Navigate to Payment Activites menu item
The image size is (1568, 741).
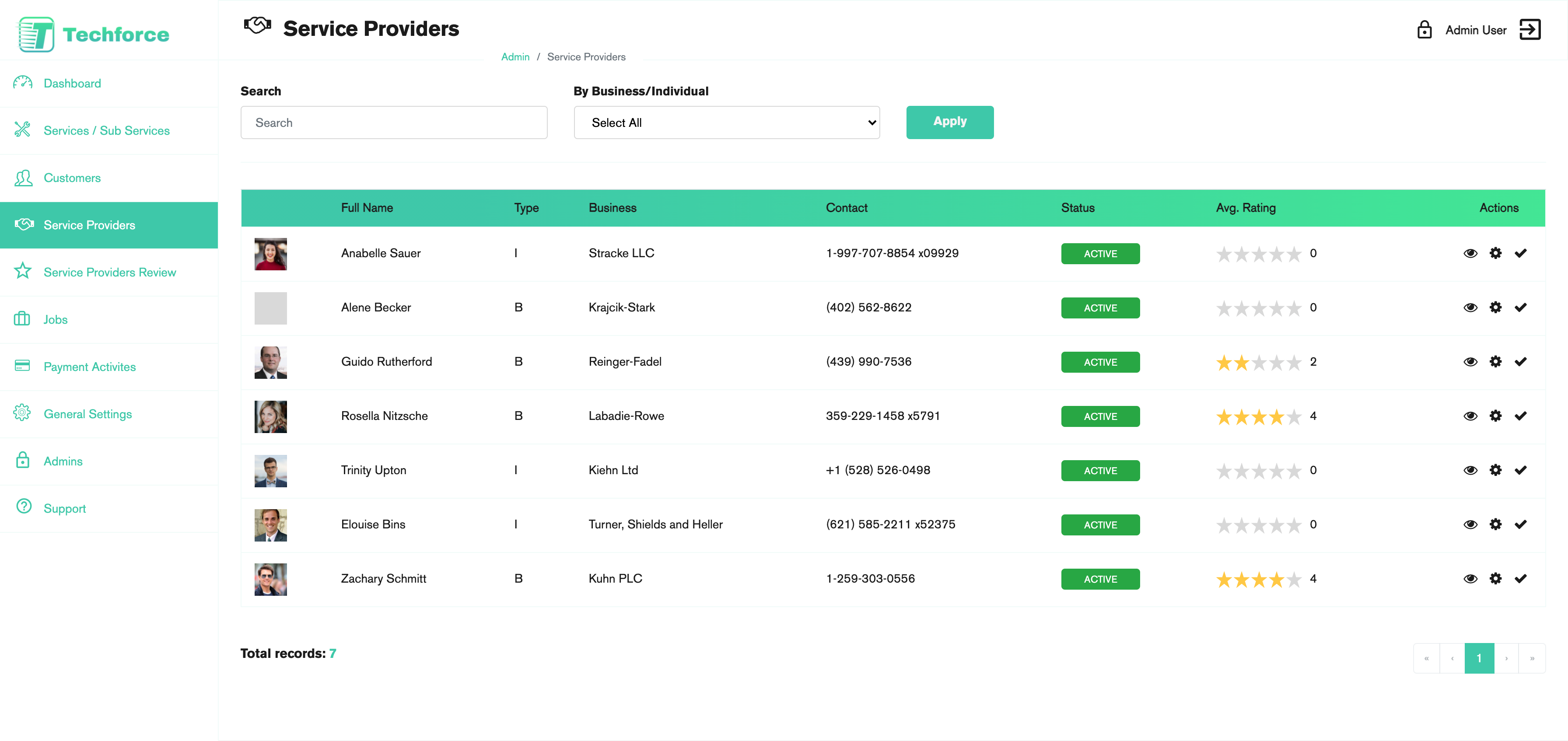click(x=90, y=367)
